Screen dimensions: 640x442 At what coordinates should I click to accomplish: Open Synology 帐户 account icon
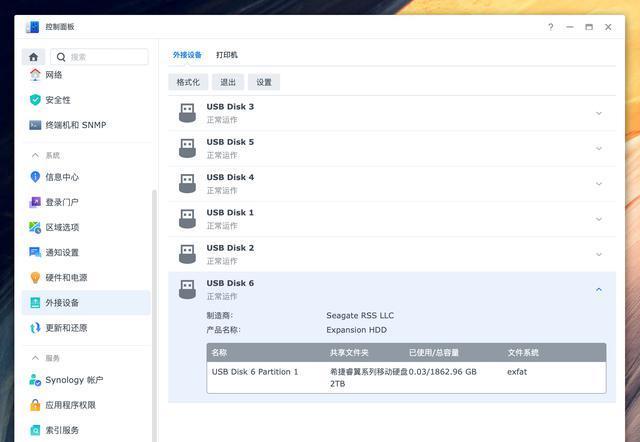pos(35,380)
